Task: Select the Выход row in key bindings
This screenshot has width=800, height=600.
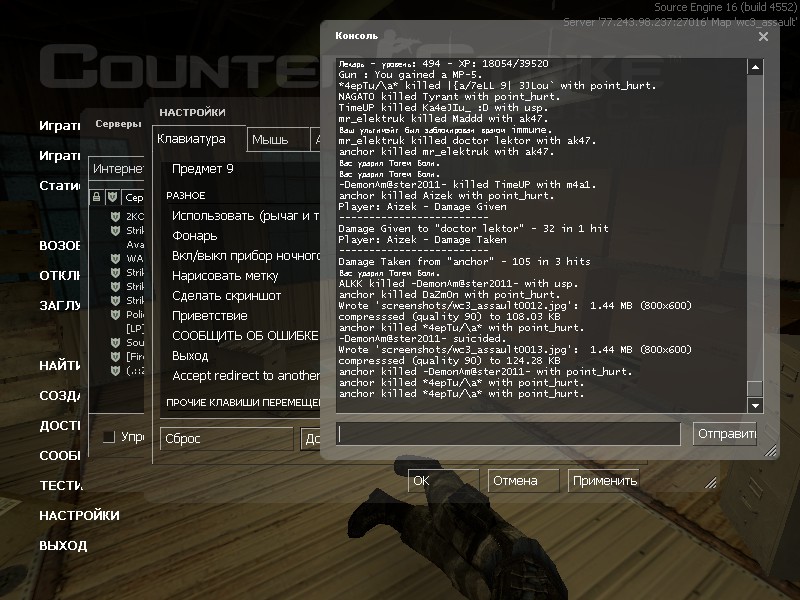Action: tap(242, 356)
